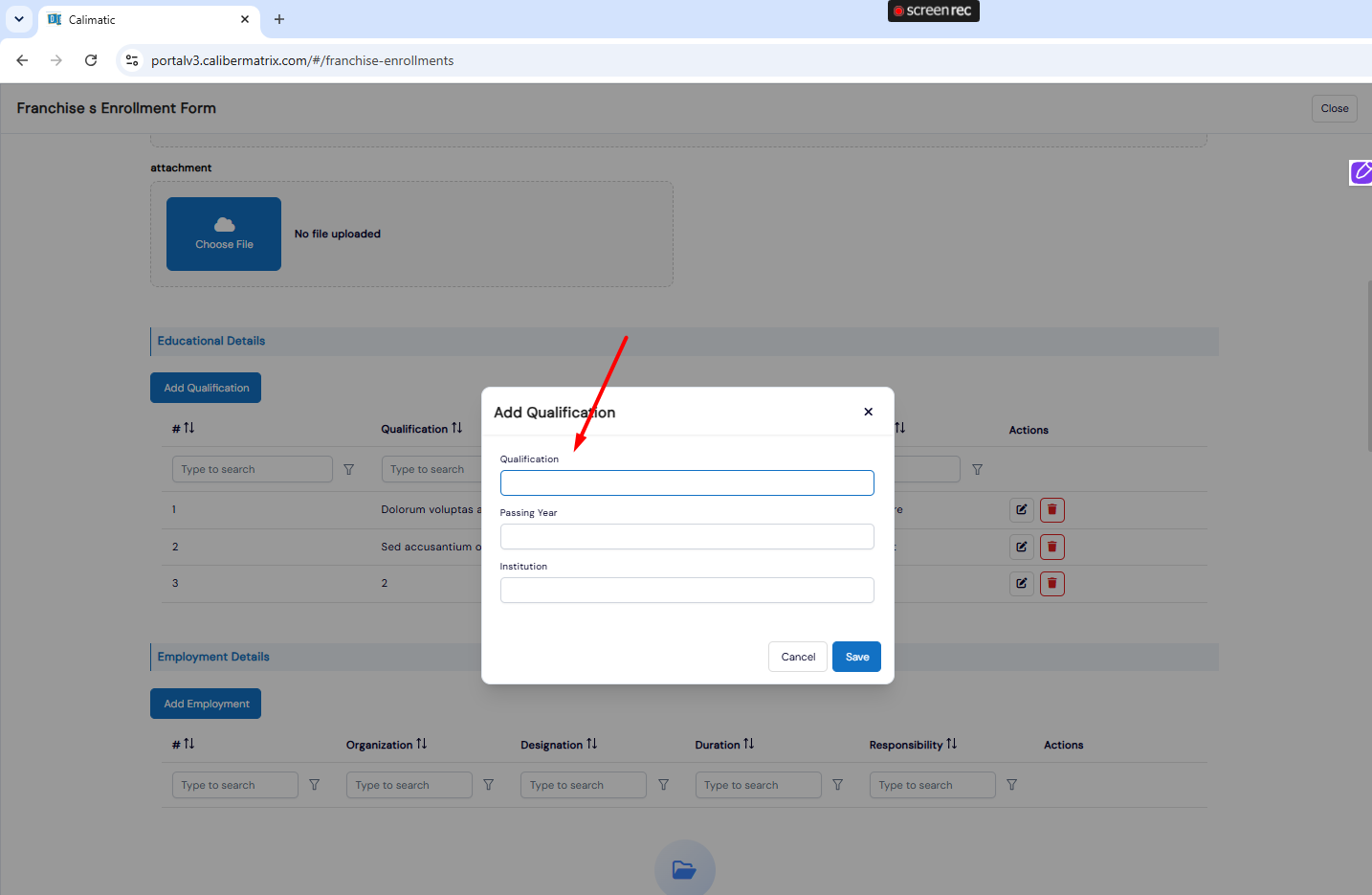The height and width of the screenshot is (895, 1372).
Task: Click the browser address bar URL
Action: 302,60
